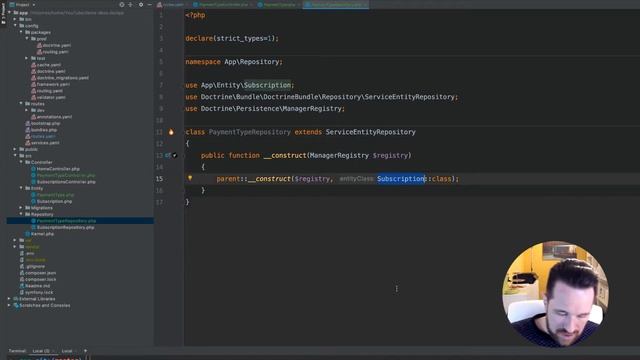Viewport: 640px width, 360px height.
Task: Open composer.lock file
Action: [40, 280]
